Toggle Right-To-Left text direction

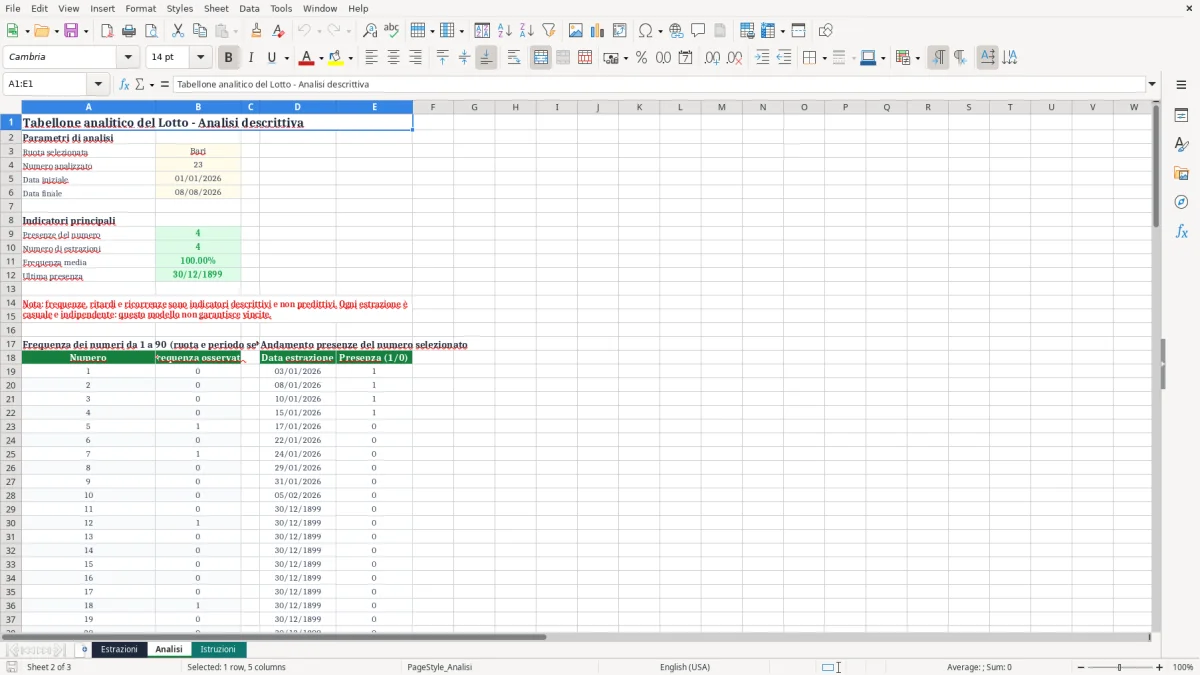960,58
